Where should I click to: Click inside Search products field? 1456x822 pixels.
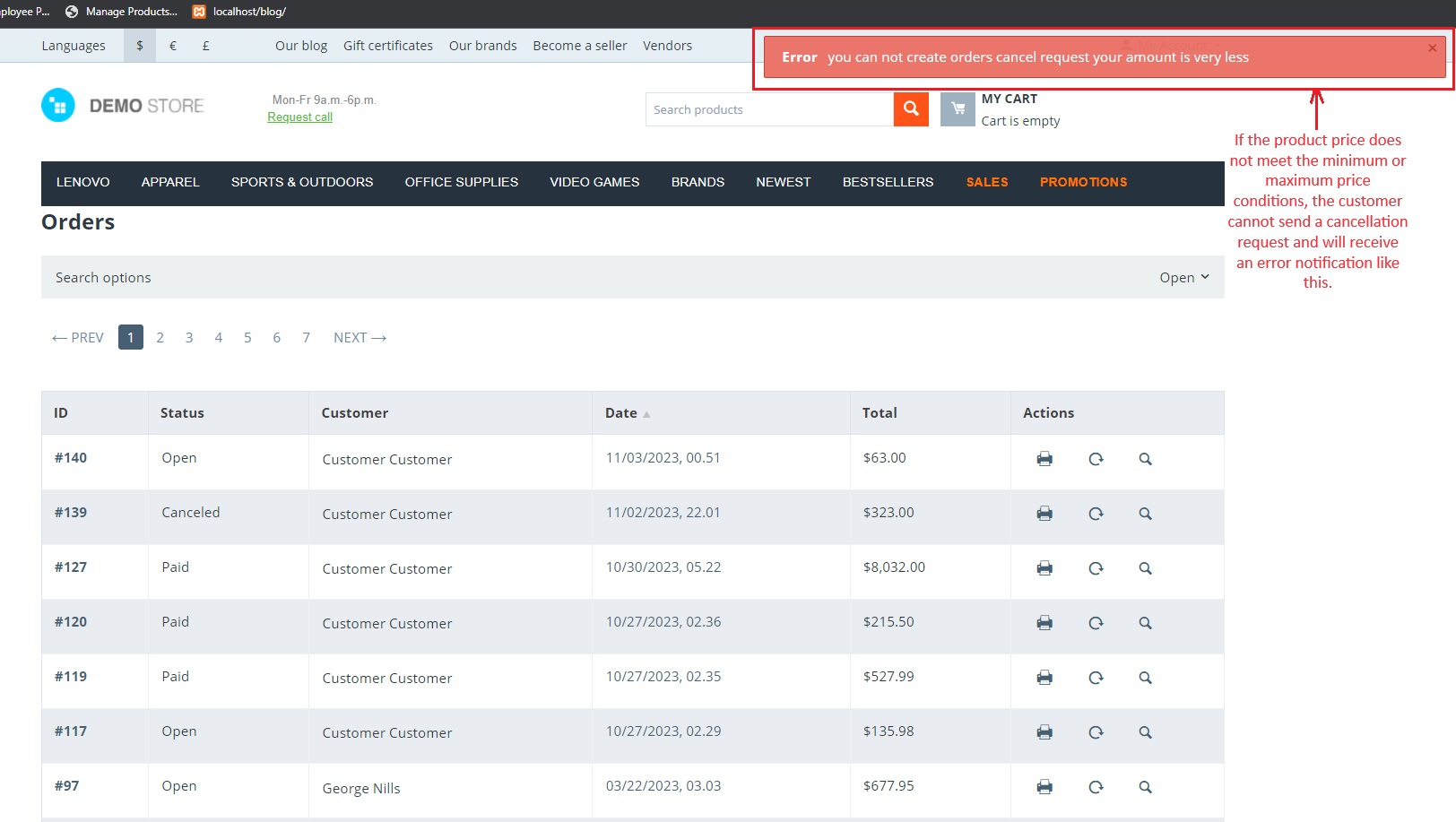[x=769, y=109]
